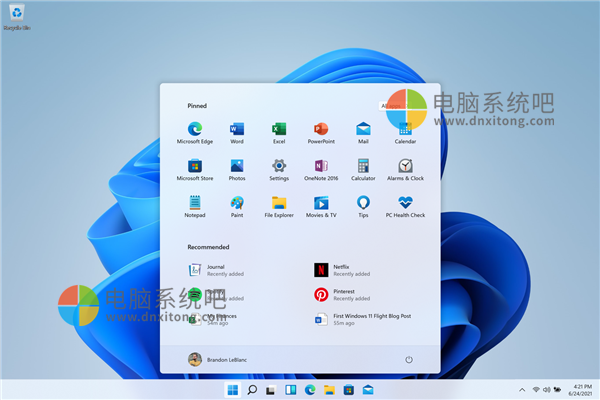This screenshot has height=400, width=600.
Task: Launch Notepad from pinned apps
Action: point(195,206)
